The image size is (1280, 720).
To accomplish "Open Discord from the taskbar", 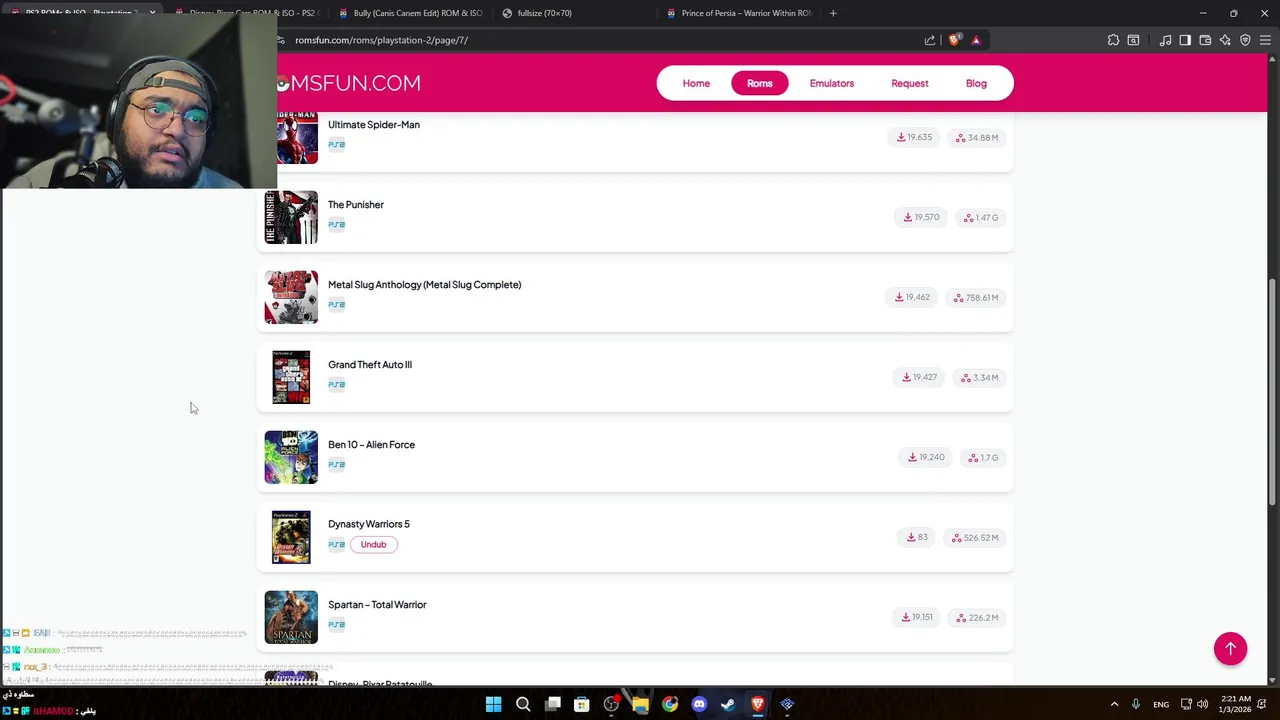I will click(x=699, y=704).
